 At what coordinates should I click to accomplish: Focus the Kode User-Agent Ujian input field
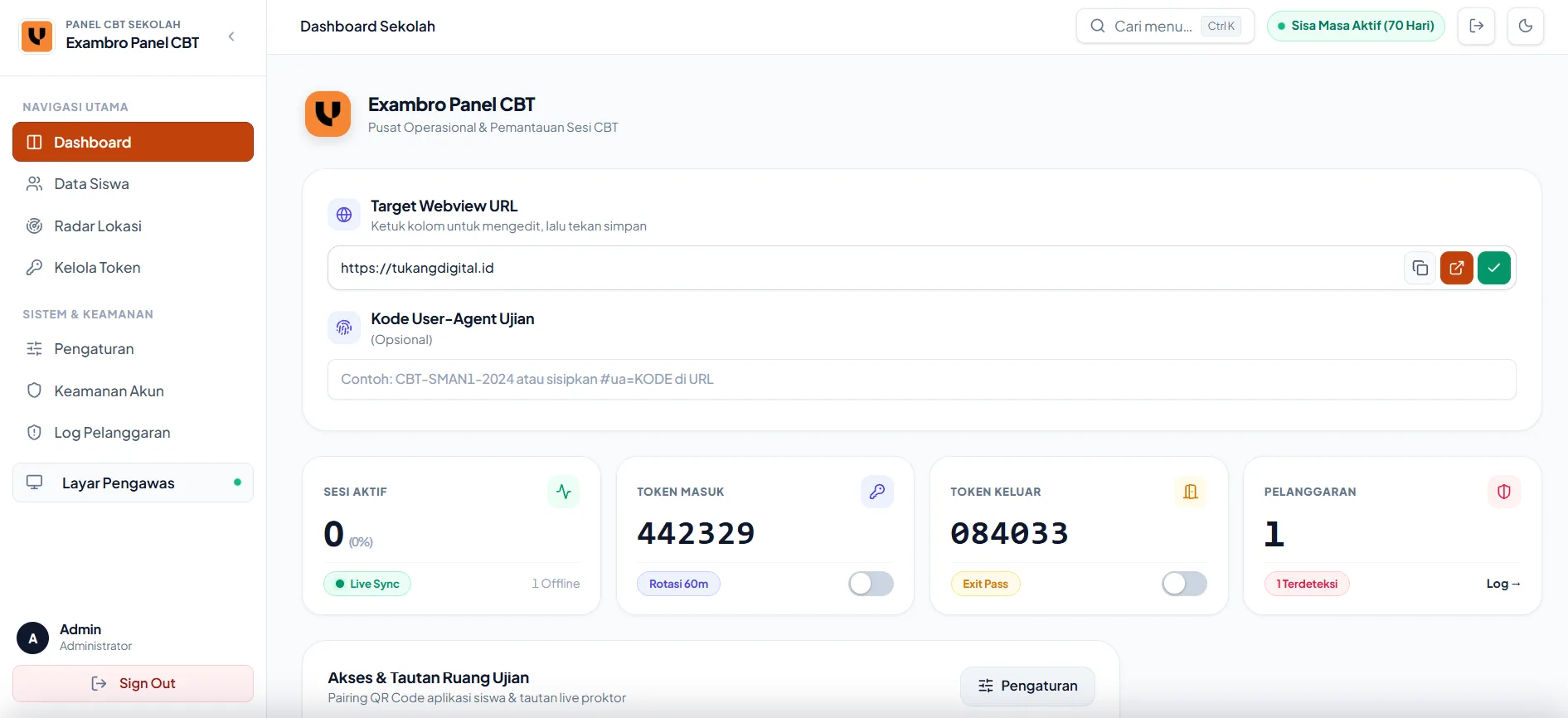921,379
